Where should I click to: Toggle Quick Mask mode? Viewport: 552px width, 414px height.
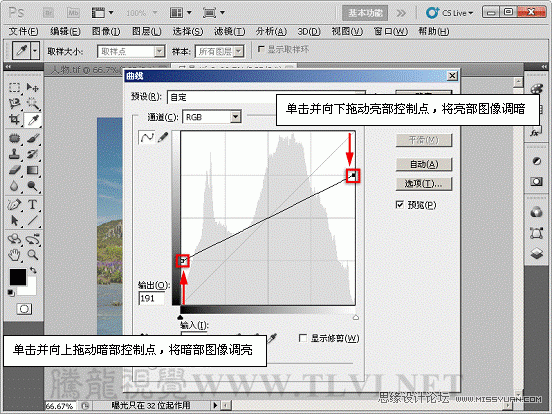[x=24, y=309]
